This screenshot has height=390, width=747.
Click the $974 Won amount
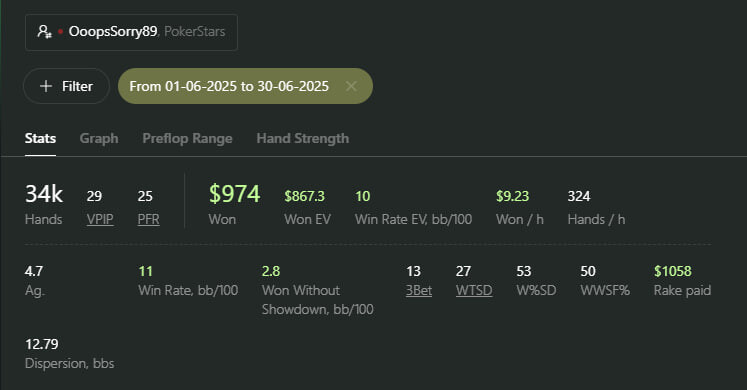pos(234,194)
